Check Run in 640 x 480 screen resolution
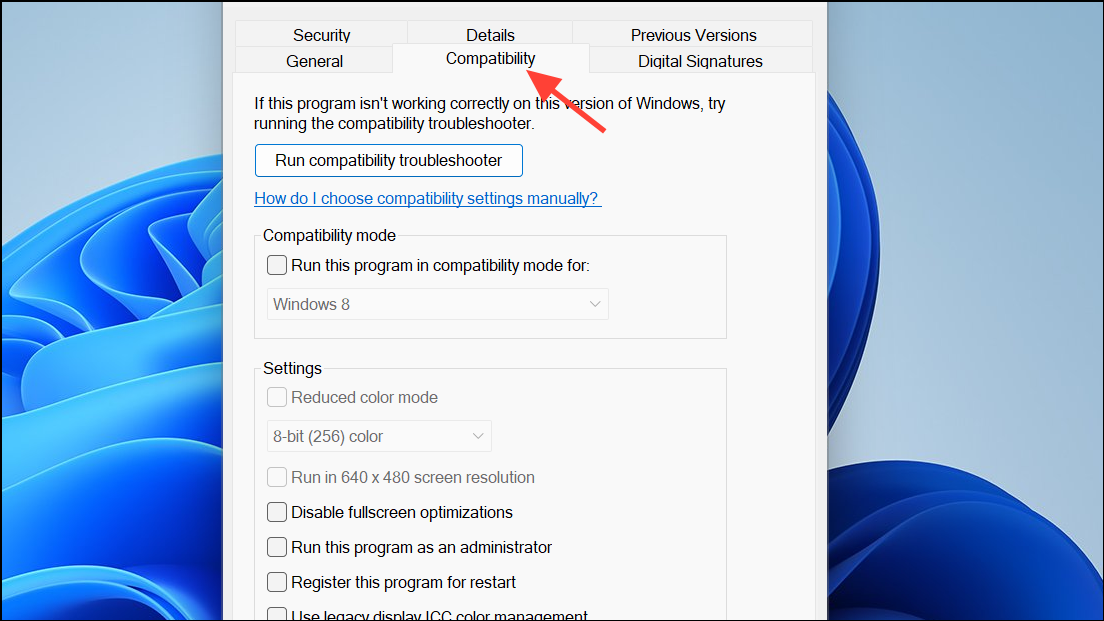This screenshot has width=1104, height=621. pos(277,477)
